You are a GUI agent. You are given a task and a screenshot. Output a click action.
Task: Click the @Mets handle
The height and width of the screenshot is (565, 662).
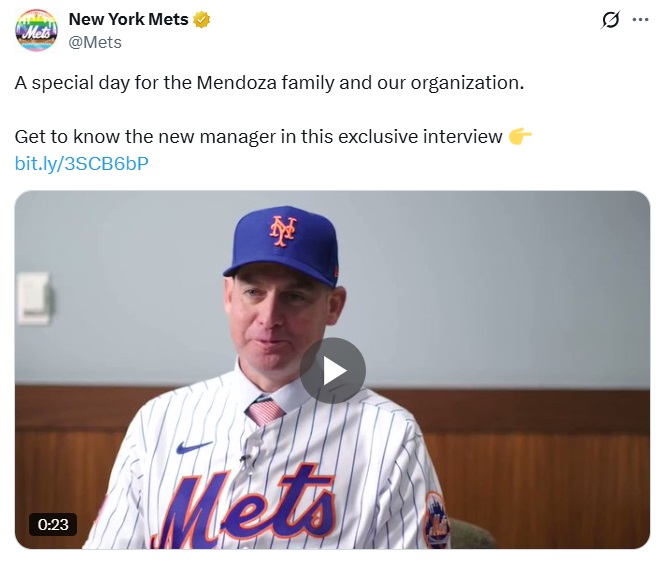pos(95,42)
